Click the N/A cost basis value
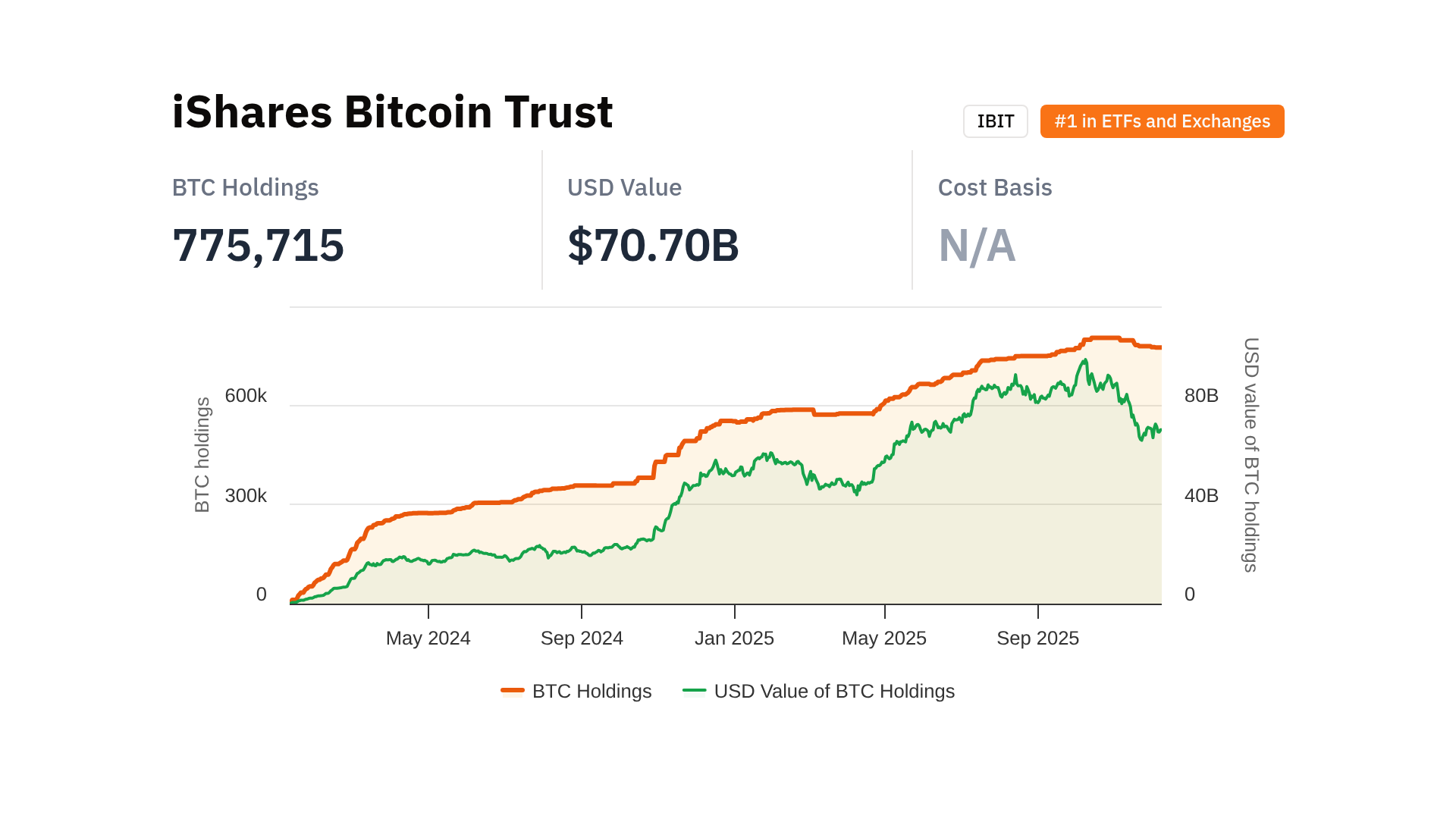This screenshot has width=1456, height=819. pyautogui.click(x=977, y=245)
